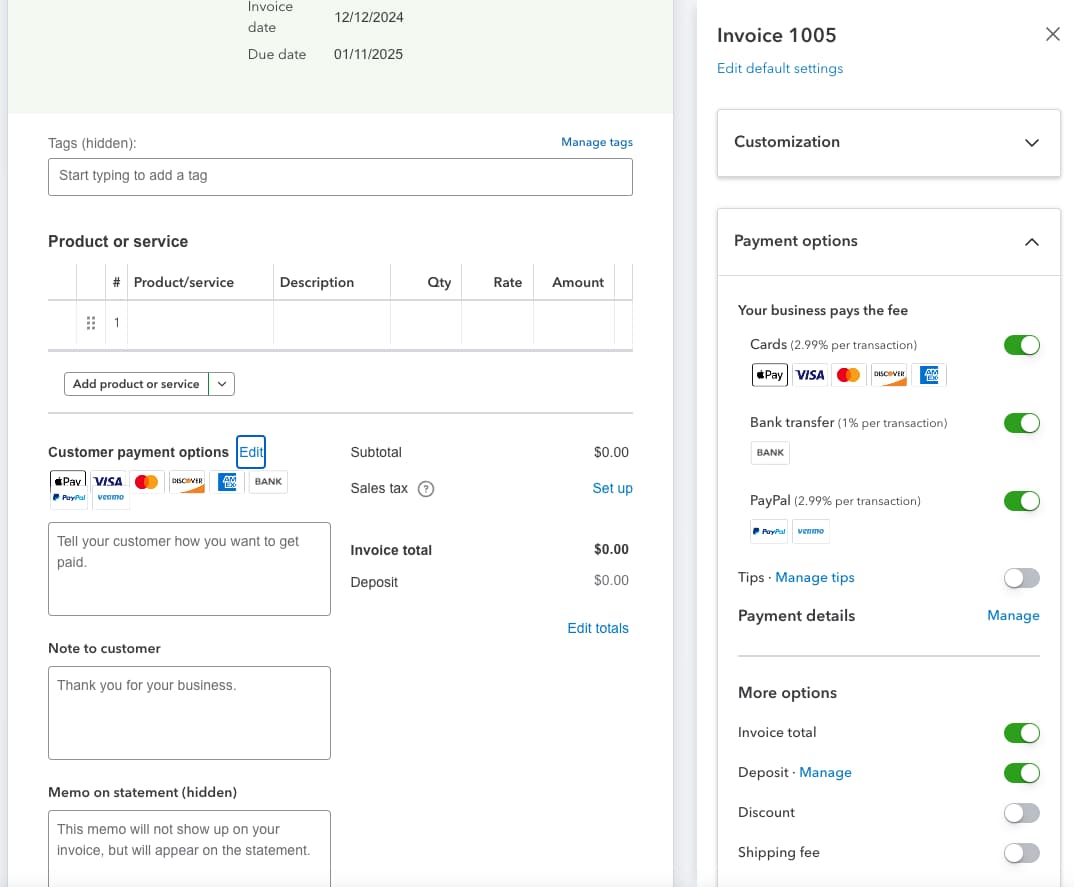Enable the Shipping fee toggle

(1021, 853)
